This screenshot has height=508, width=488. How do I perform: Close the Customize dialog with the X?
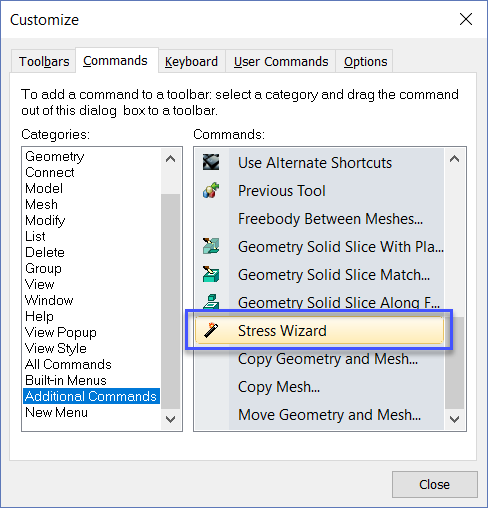click(x=466, y=19)
